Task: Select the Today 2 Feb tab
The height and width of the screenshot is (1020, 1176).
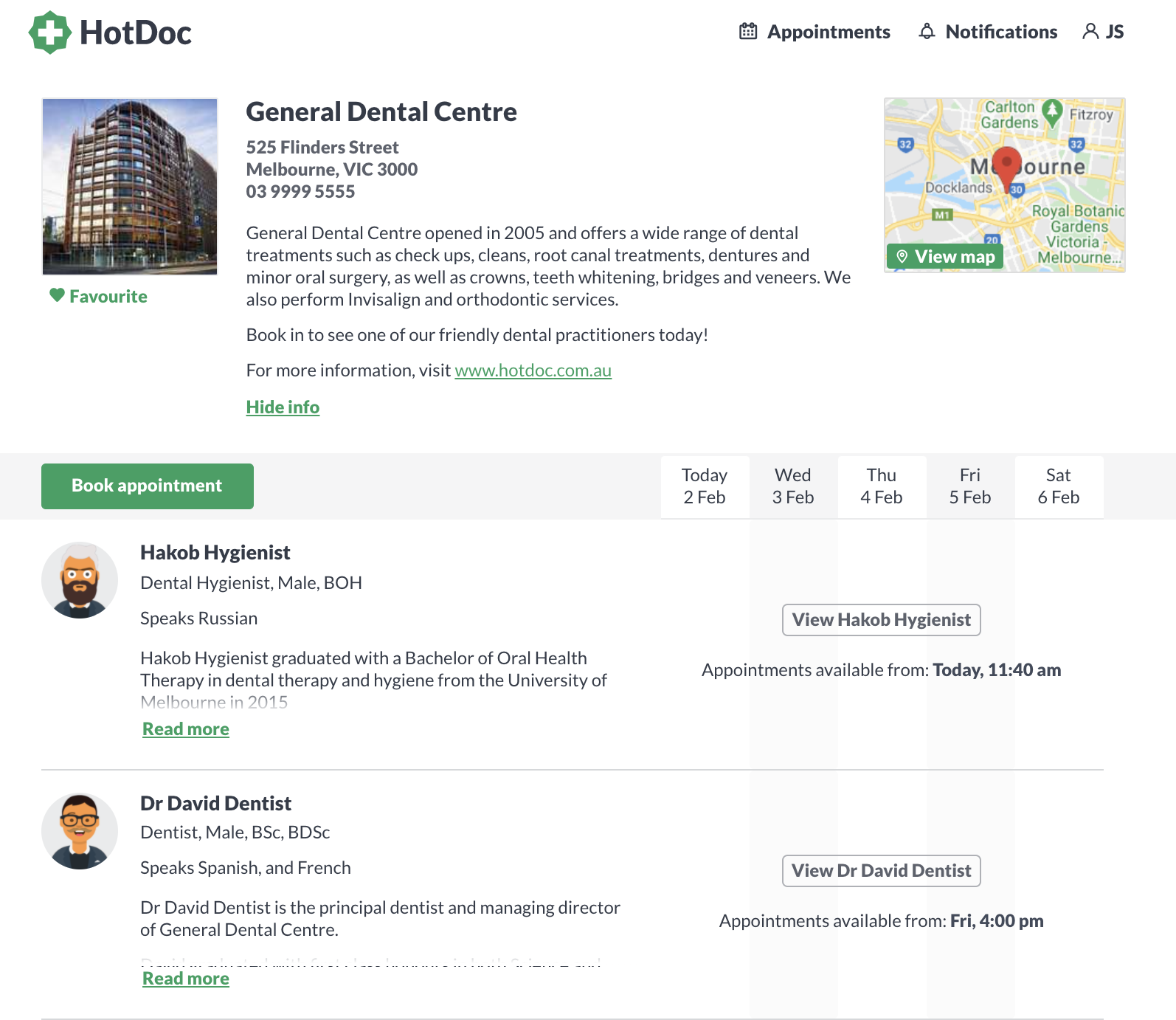Action: 705,486
